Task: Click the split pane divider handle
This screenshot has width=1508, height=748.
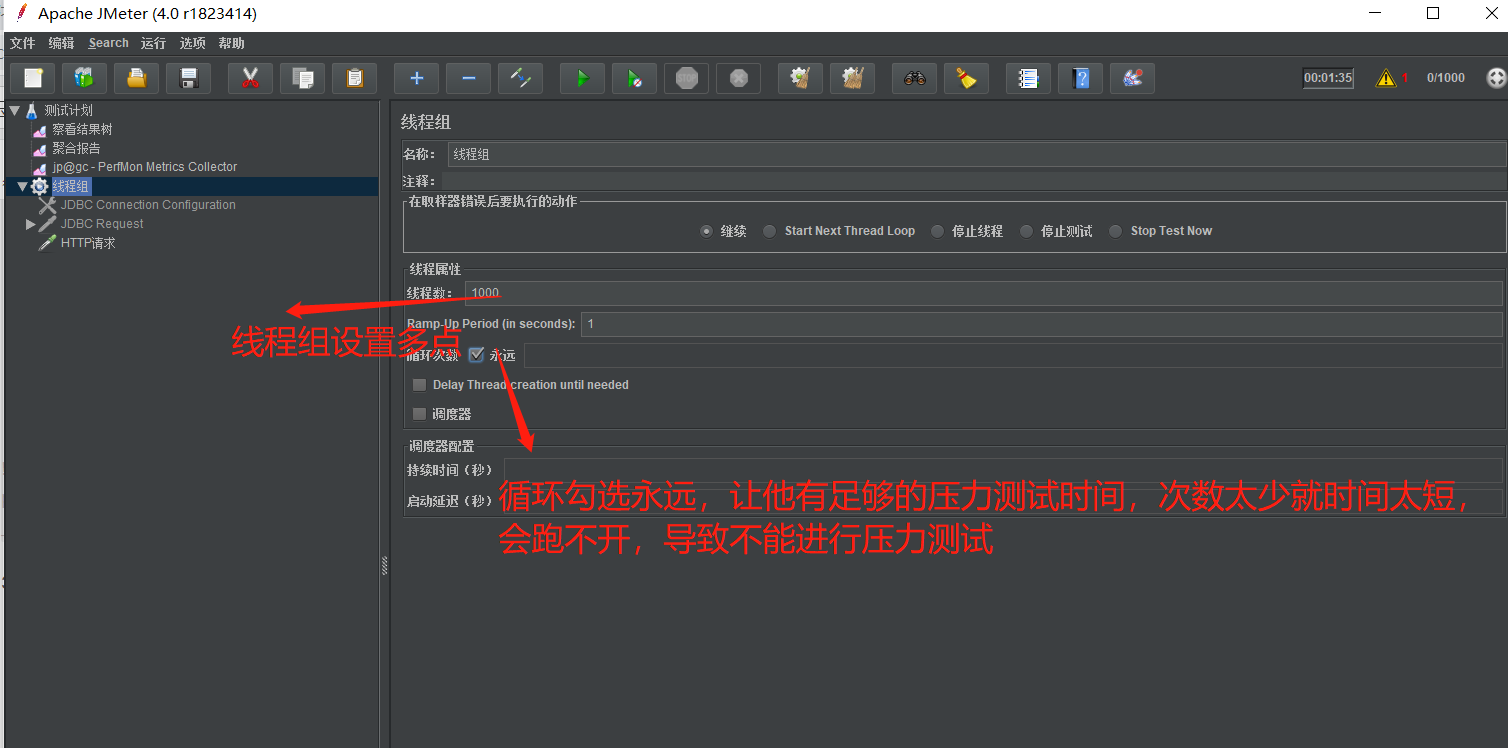Action: (x=384, y=566)
